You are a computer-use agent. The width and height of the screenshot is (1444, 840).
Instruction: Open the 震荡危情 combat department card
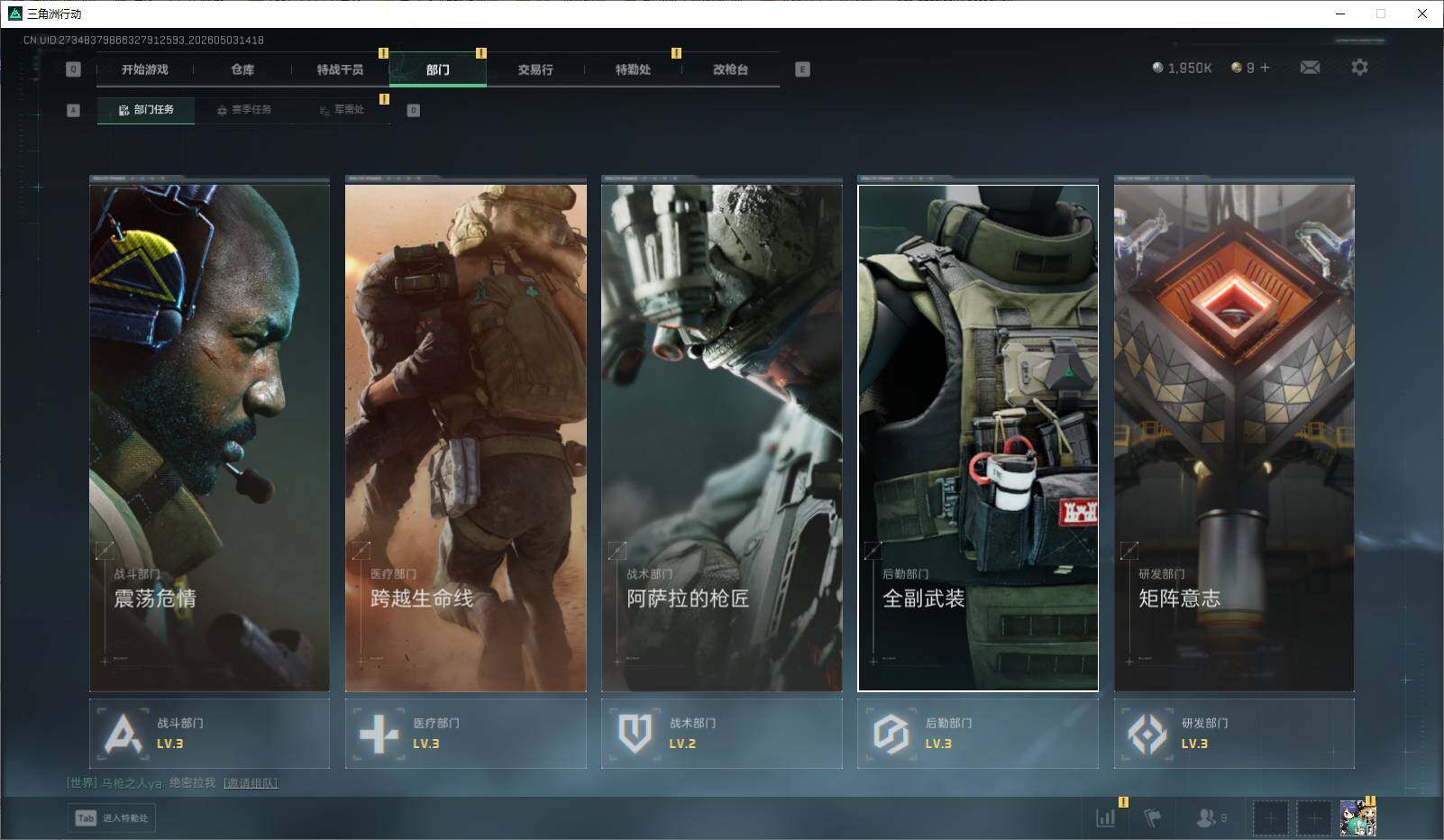pos(209,438)
